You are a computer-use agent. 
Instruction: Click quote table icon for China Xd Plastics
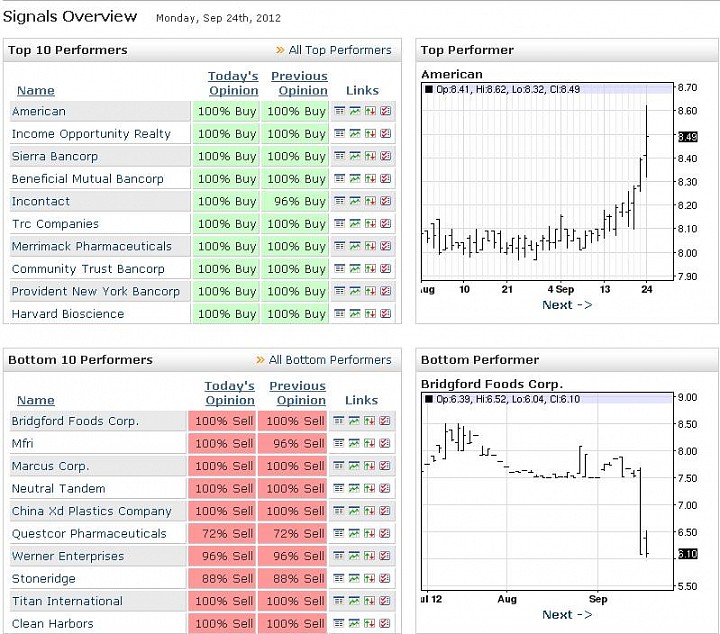click(338, 511)
